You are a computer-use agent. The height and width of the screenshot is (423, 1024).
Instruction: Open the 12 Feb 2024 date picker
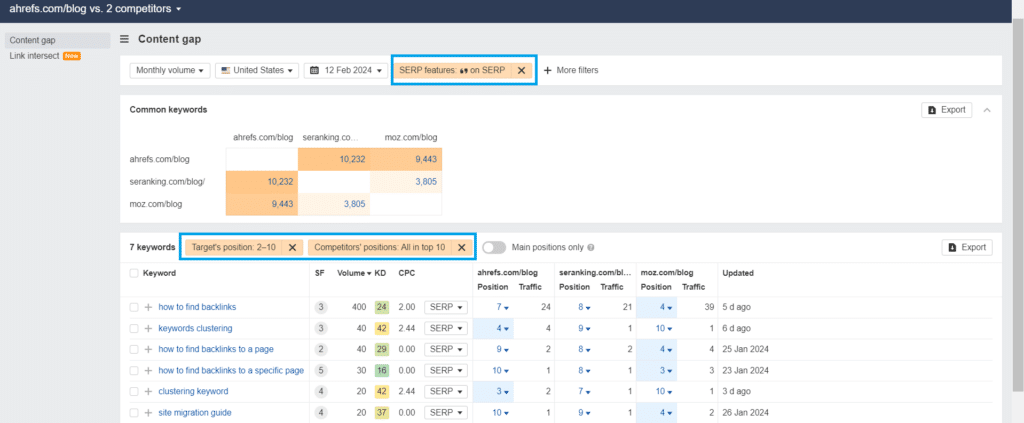click(x=346, y=70)
